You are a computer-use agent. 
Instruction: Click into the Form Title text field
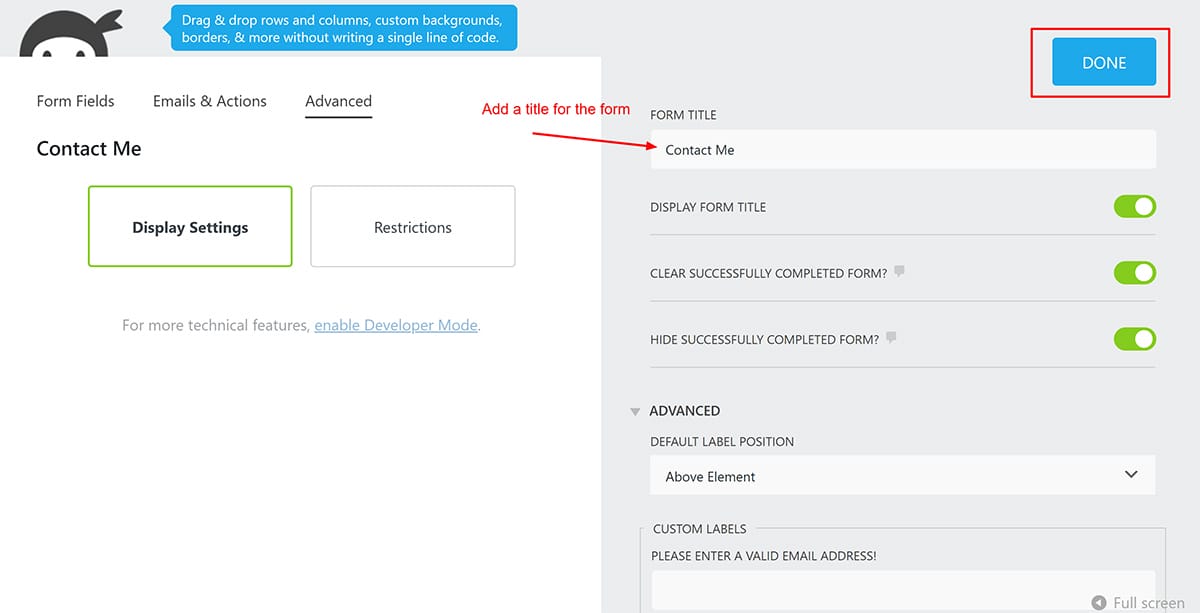pos(902,150)
